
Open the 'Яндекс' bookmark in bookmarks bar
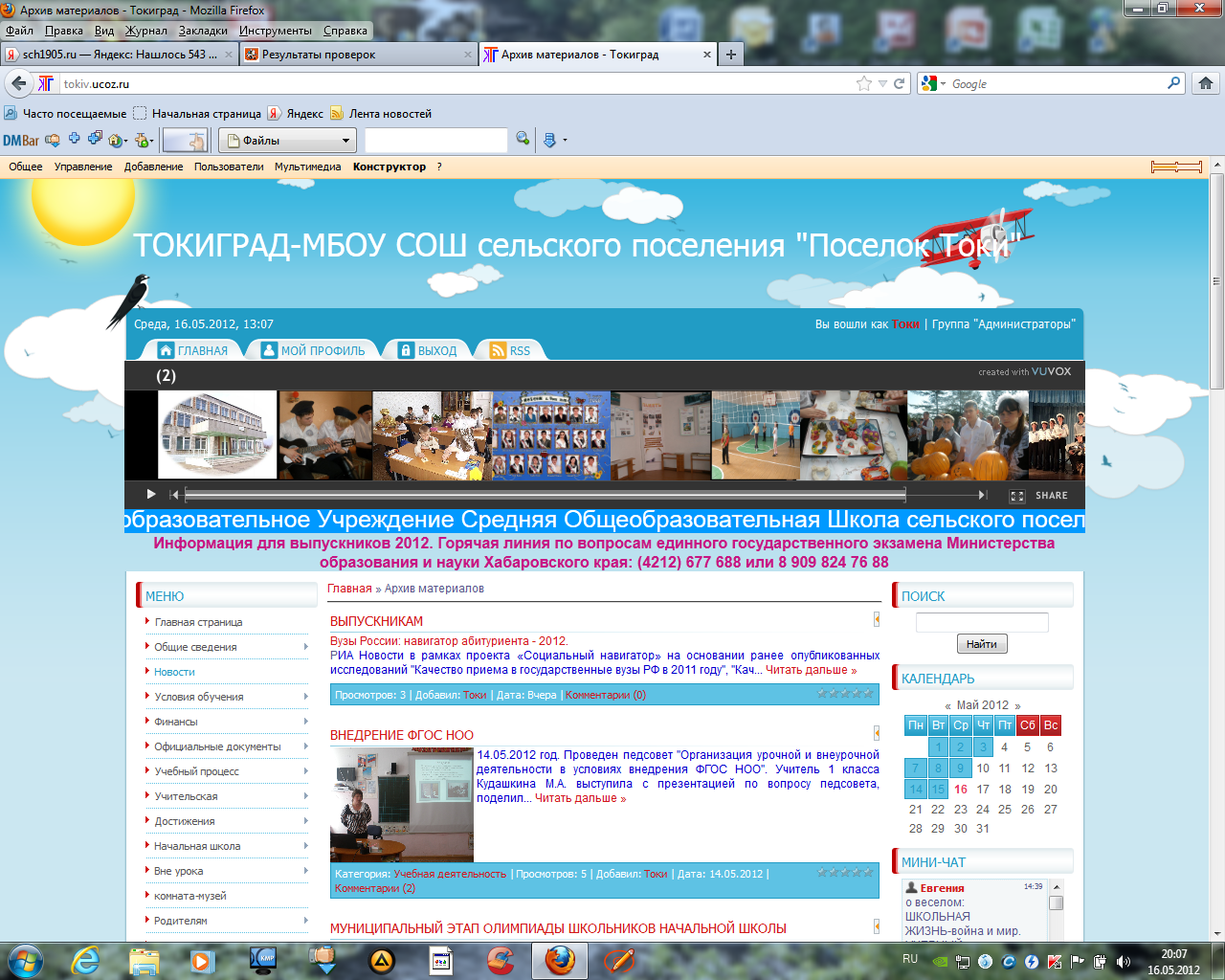click(297, 113)
